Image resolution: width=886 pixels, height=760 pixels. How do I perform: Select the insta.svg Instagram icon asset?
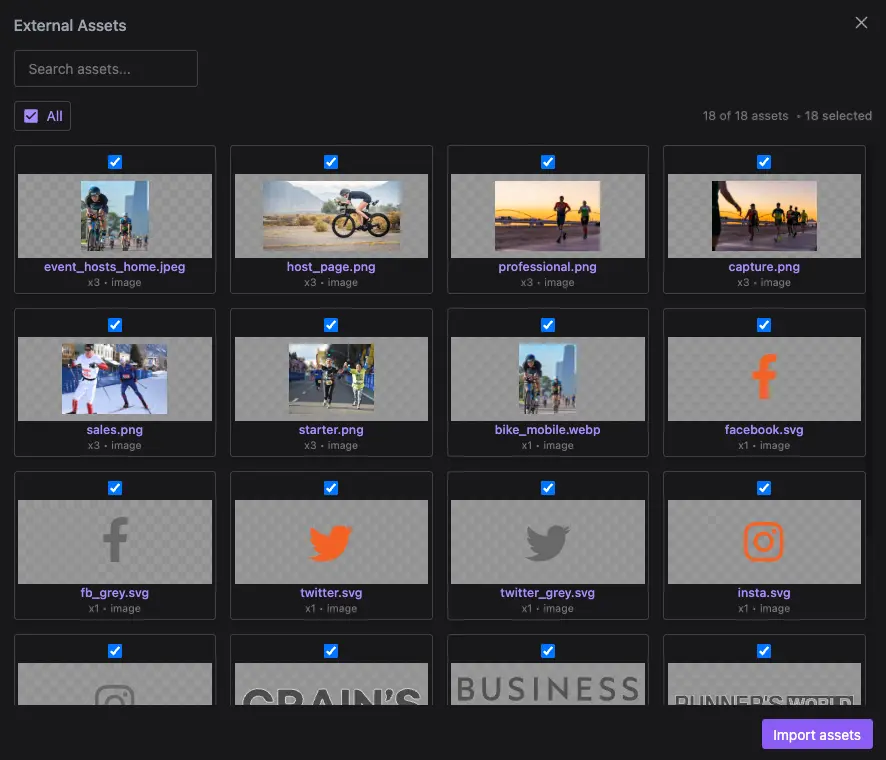coord(764,542)
